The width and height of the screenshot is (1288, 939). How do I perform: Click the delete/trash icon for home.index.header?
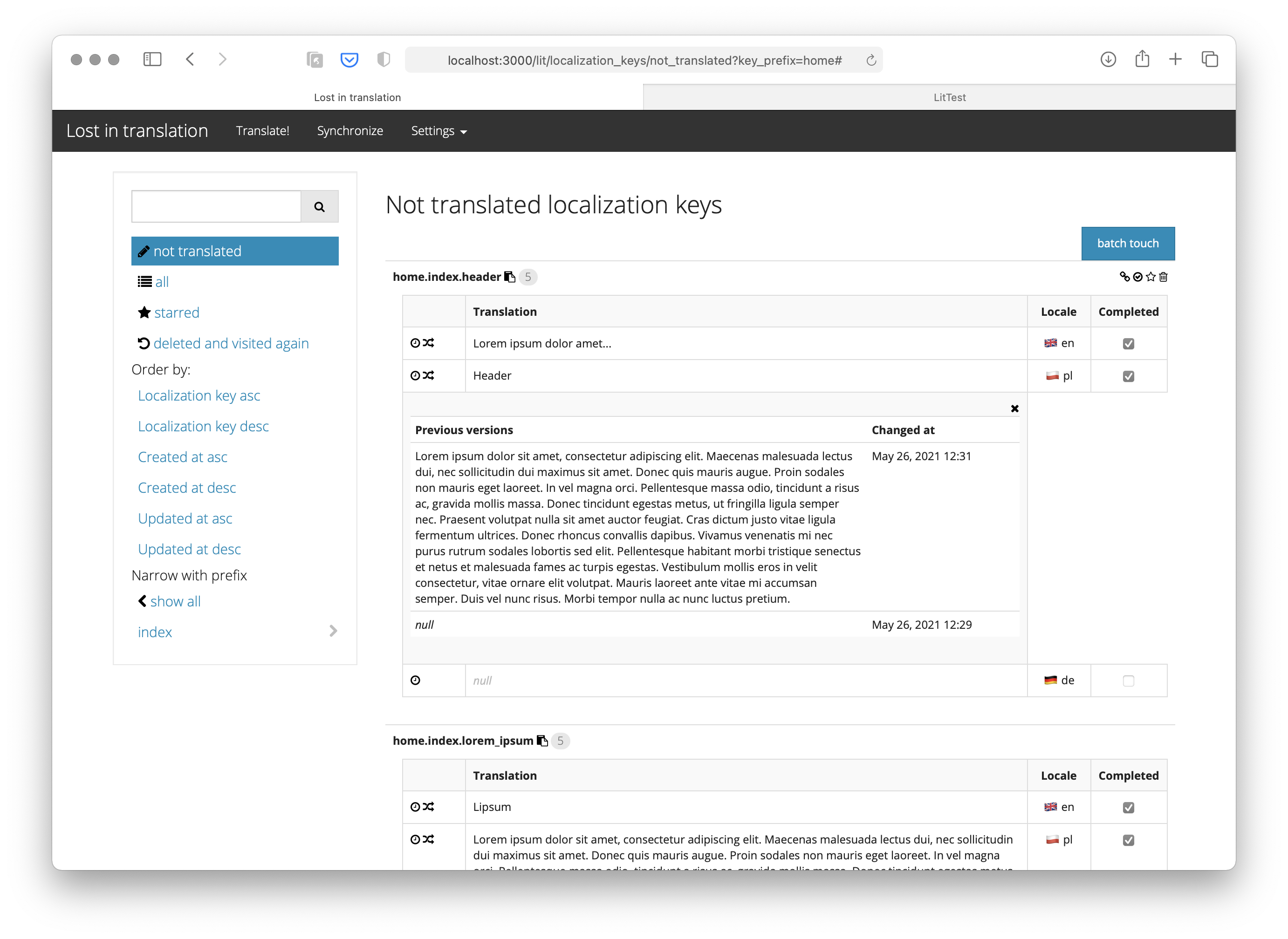(1163, 277)
